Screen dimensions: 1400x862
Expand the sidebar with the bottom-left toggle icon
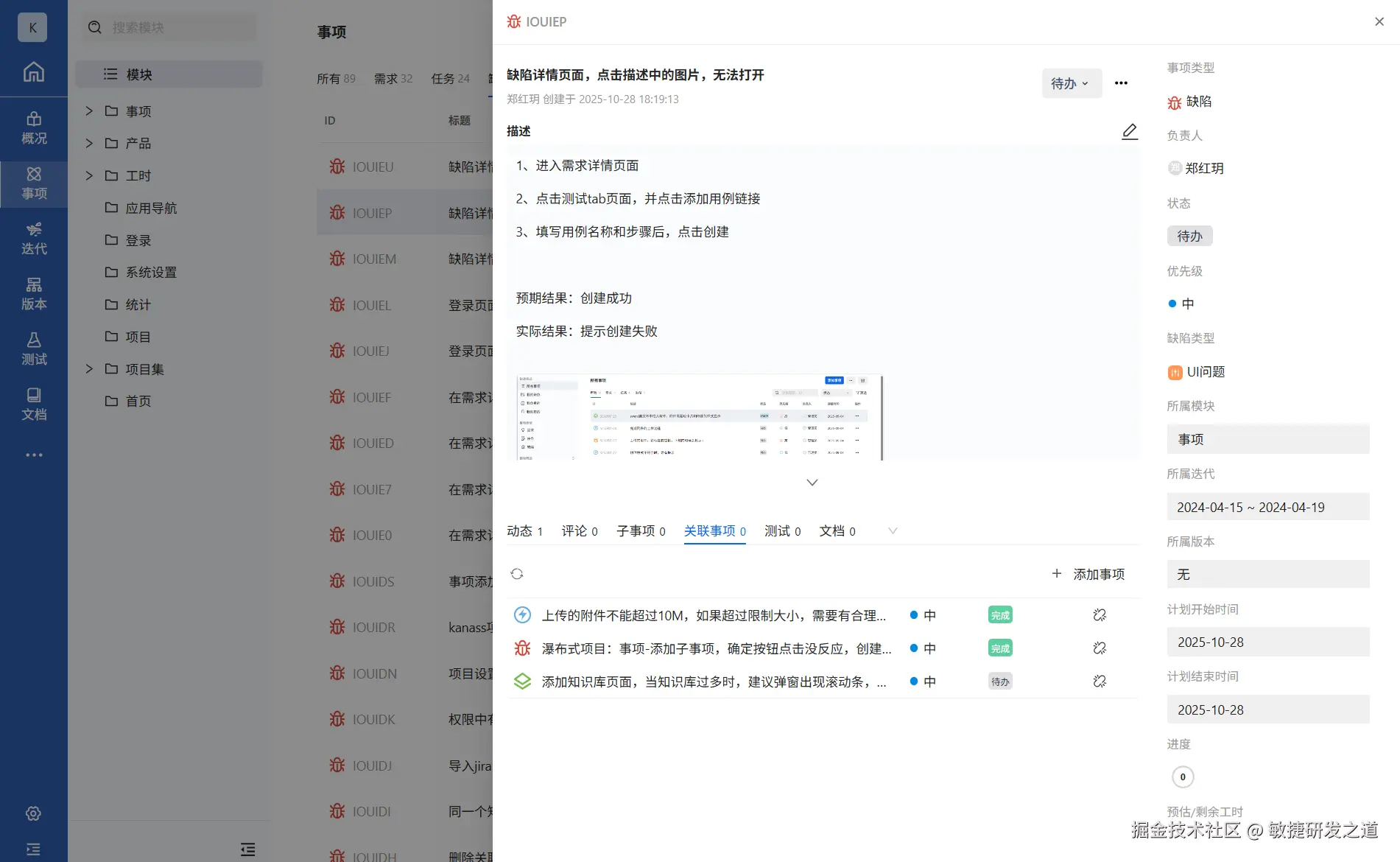pos(33,849)
